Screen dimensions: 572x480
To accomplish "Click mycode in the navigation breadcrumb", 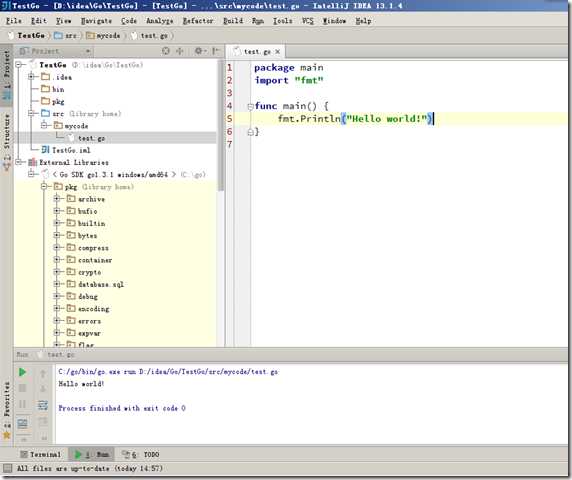I will 104,35.
